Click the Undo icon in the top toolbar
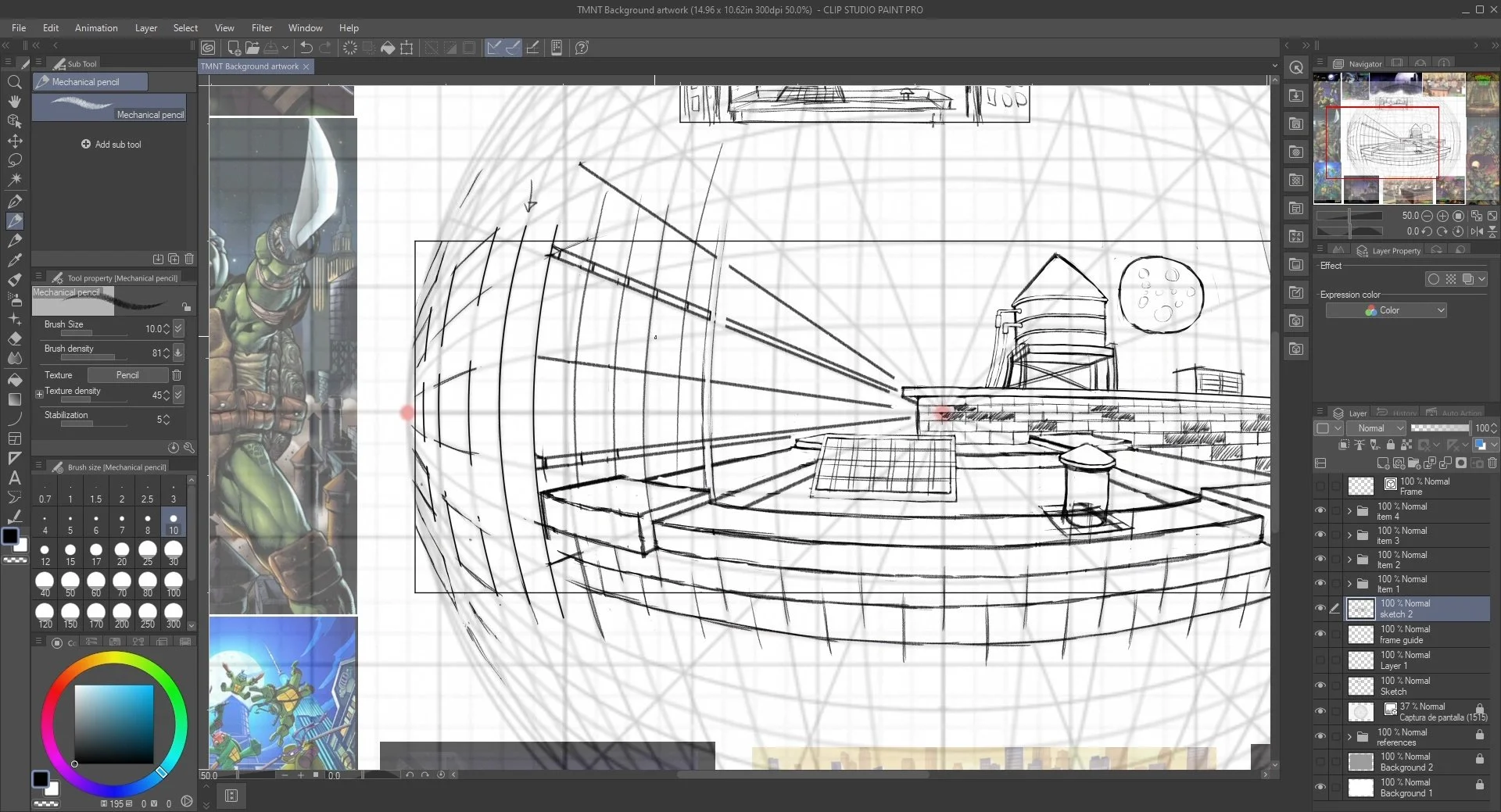Image resolution: width=1501 pixels, height=812 pixels. coord(305,48)
